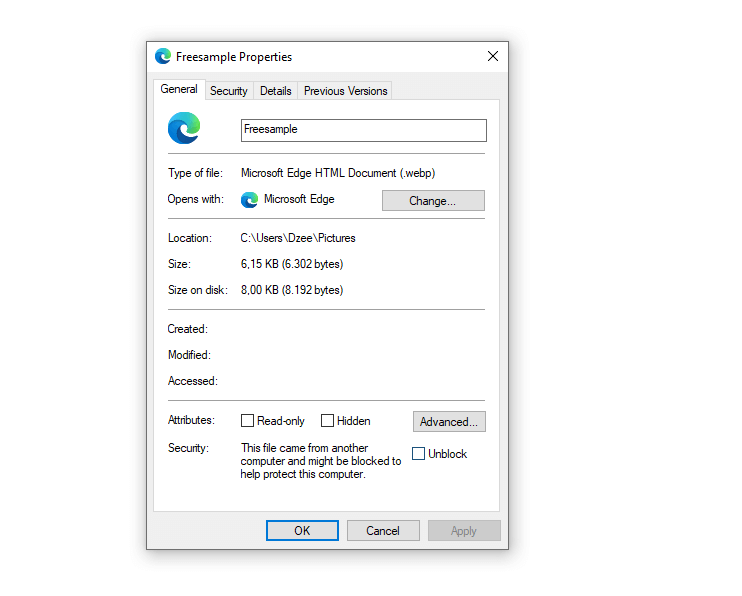This screenshot has height=596, width=742.
Task: Confirm with the OK button
Action: [302, 531]
